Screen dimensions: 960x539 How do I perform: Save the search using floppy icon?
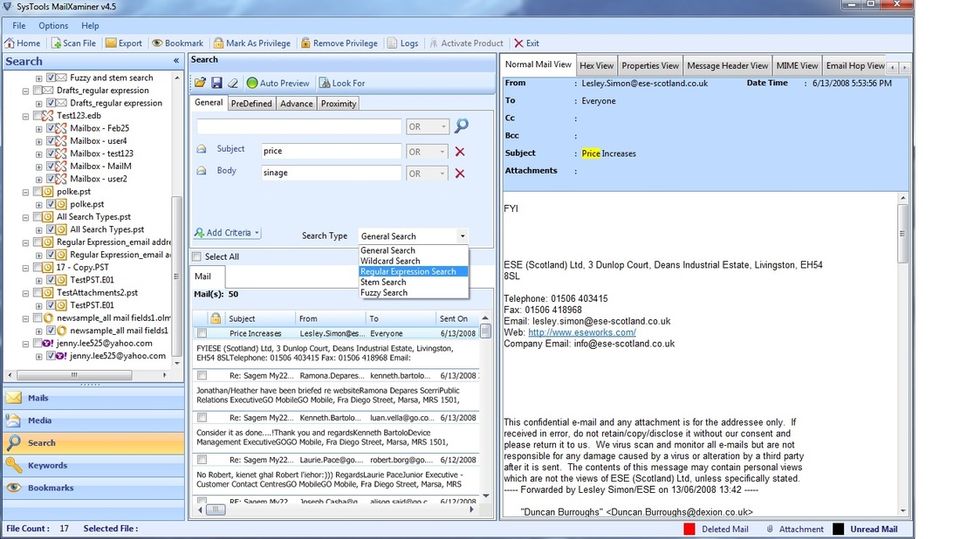click(x=217, y=83)
